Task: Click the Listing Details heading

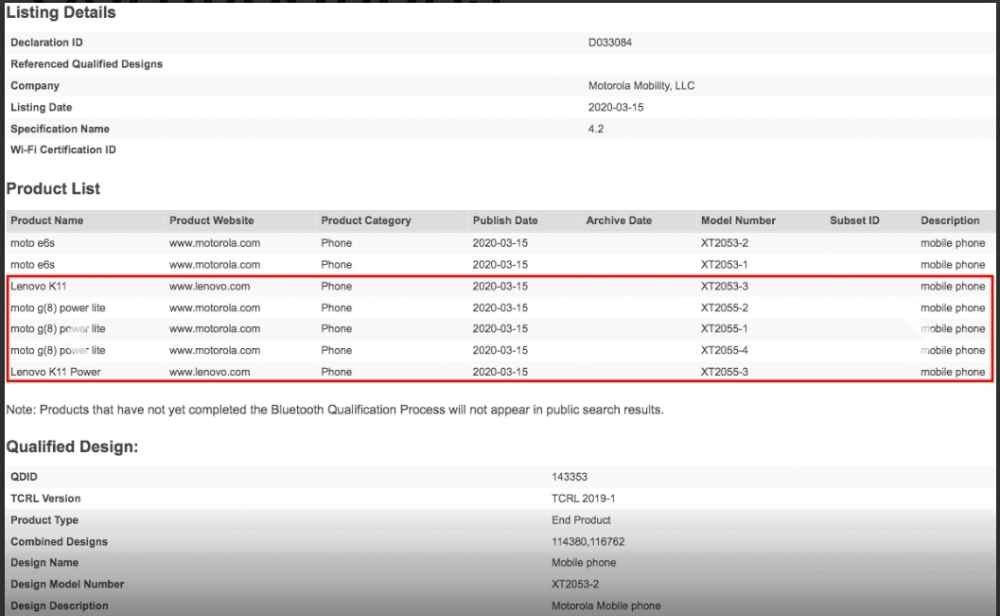Action: pyautogui.click(x=61, y=12)
